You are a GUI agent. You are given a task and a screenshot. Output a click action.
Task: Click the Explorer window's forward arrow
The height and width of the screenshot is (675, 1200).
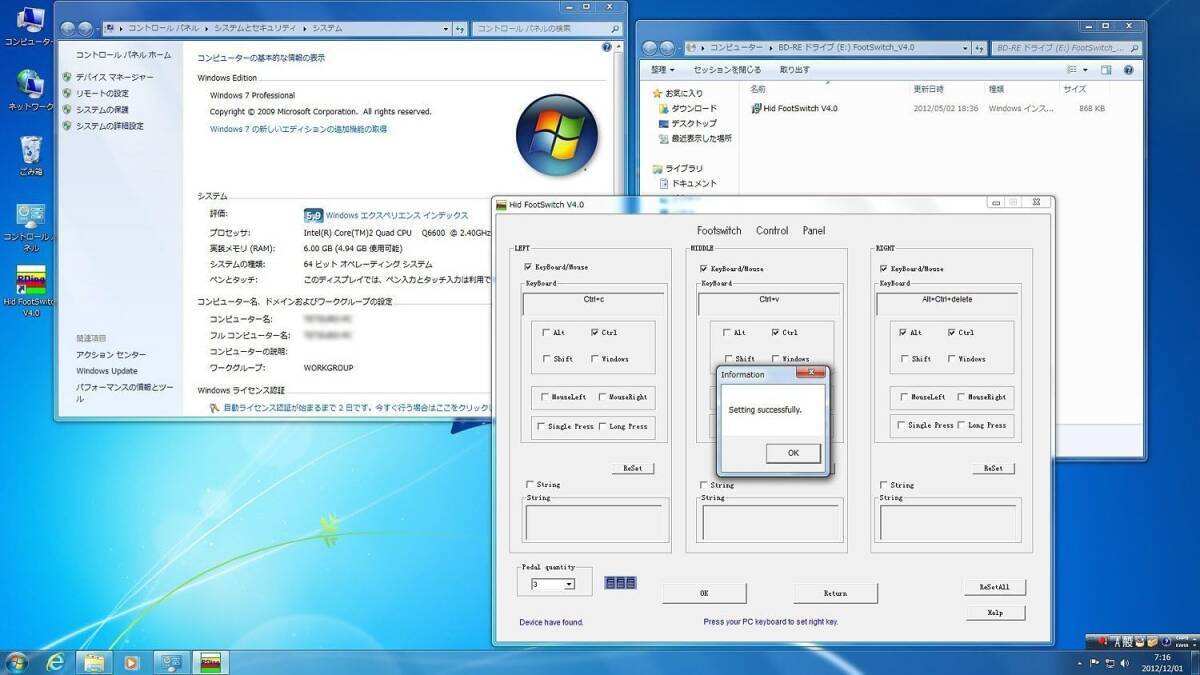tap(667, 47)
